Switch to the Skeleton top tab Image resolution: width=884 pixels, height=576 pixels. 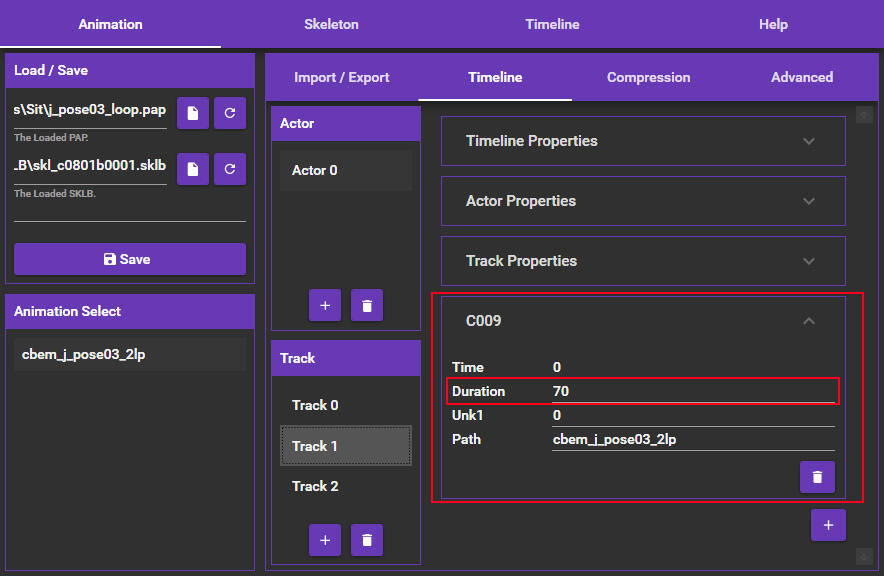pyautogui.click(x=331, y=24)
